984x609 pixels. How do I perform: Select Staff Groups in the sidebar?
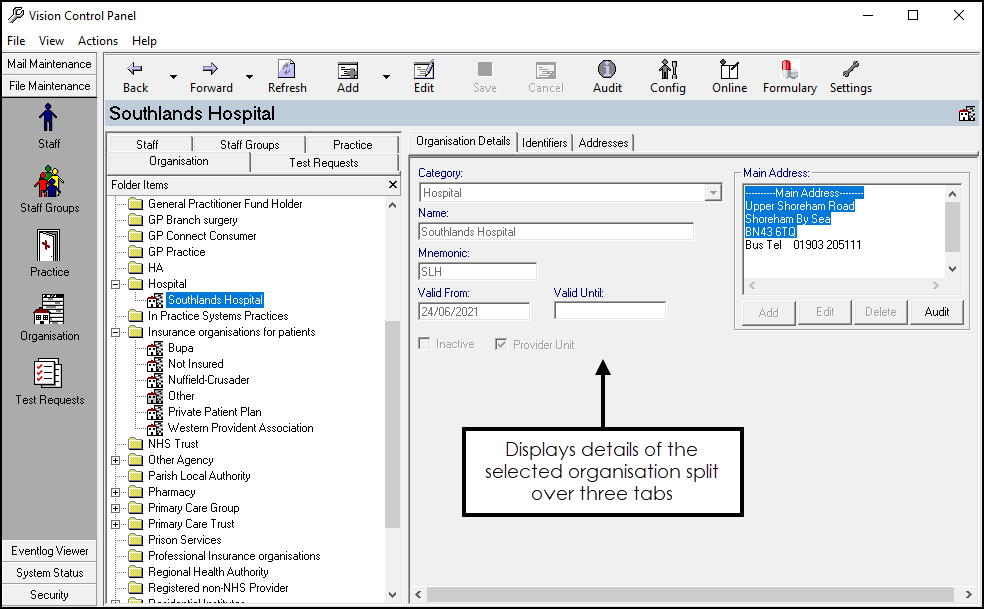(x=49, y=188)
